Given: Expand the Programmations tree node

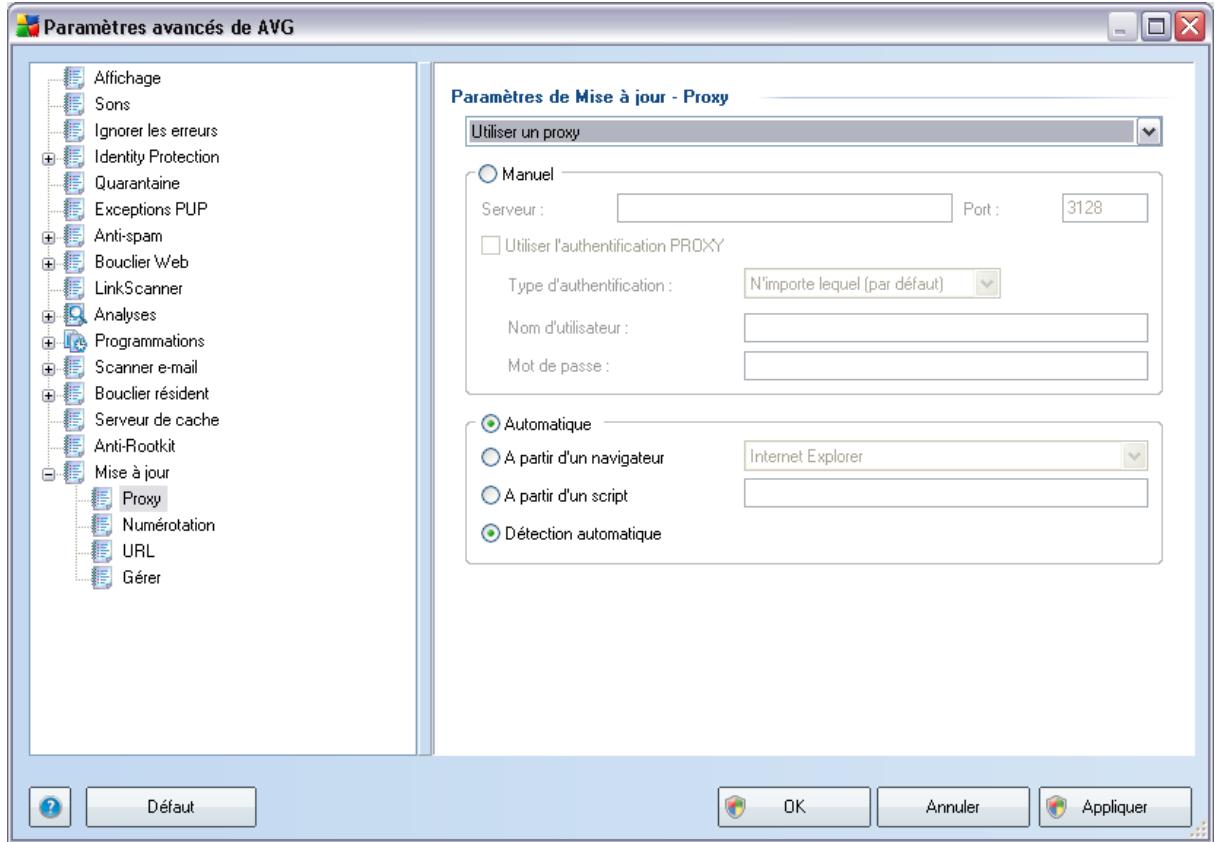Looking at the screenshot, I should coord(48,341).
